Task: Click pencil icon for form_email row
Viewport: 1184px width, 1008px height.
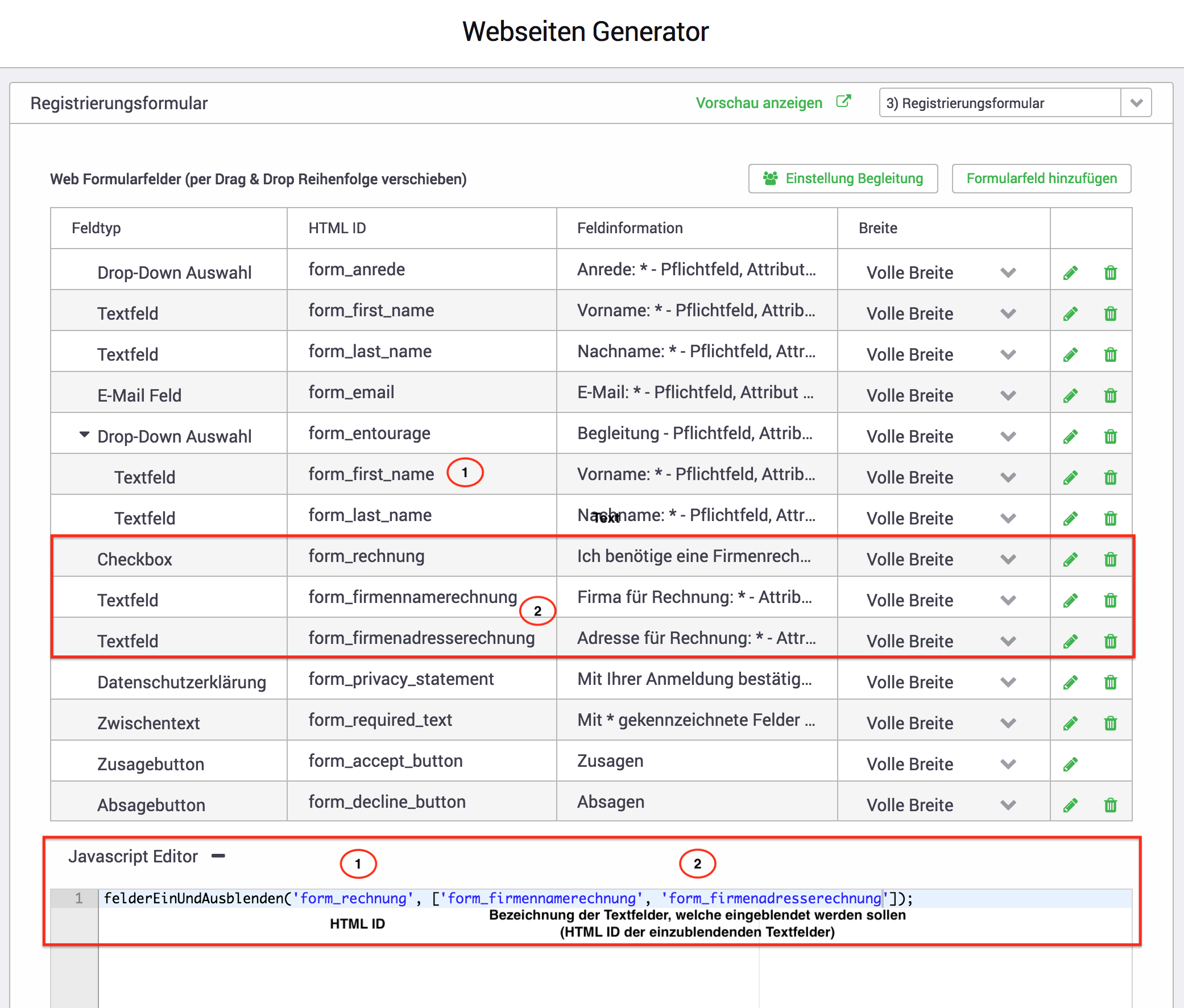Action: pos(1070,395)
